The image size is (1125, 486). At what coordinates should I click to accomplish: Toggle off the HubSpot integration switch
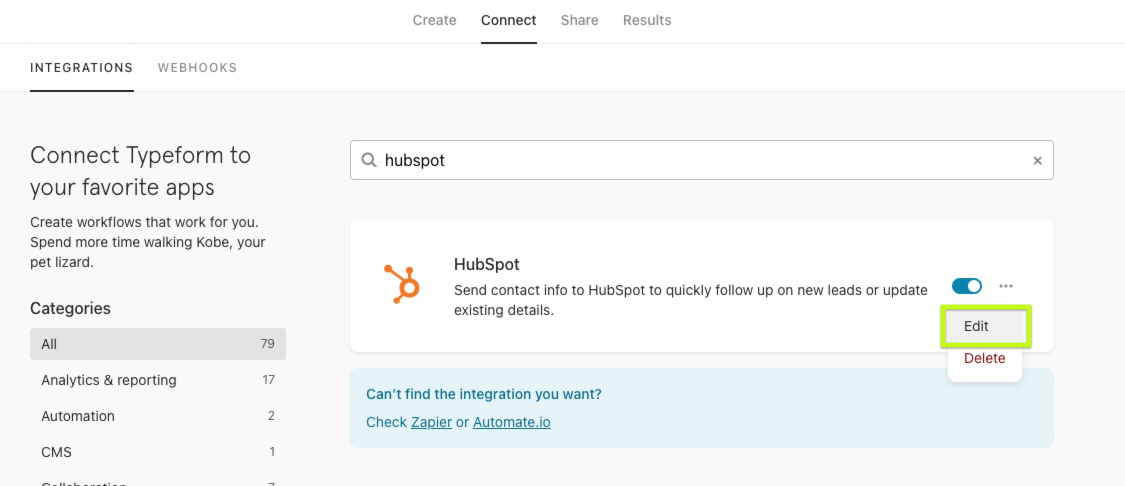(966, 286)
